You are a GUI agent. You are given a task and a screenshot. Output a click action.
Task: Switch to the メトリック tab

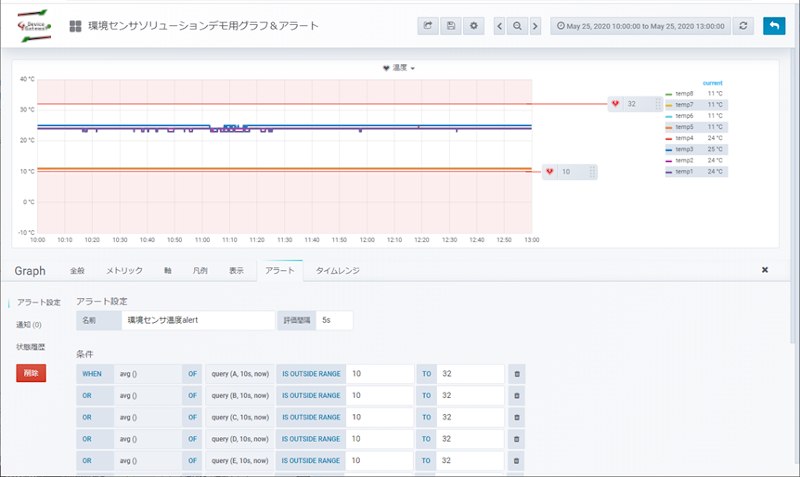pyautogui.click(x=124, y=271)
